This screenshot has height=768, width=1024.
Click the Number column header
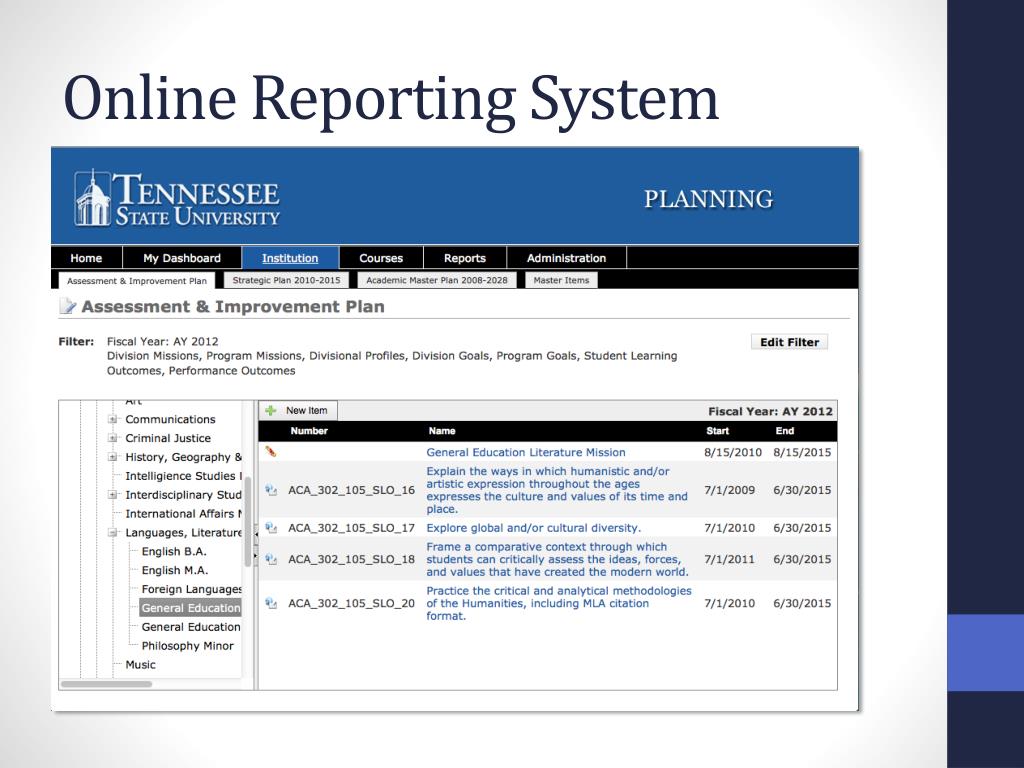pos(309,431)
